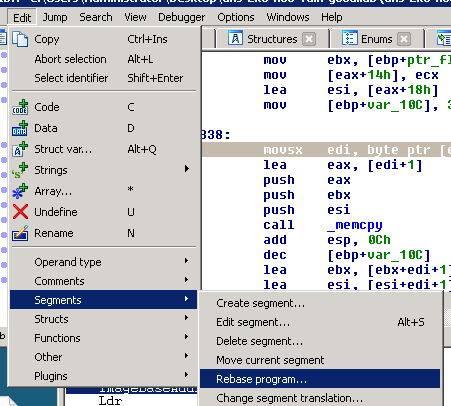Screen dimensions: 451x406
Task: Close the Structures tab
Action: click(309, 39)
